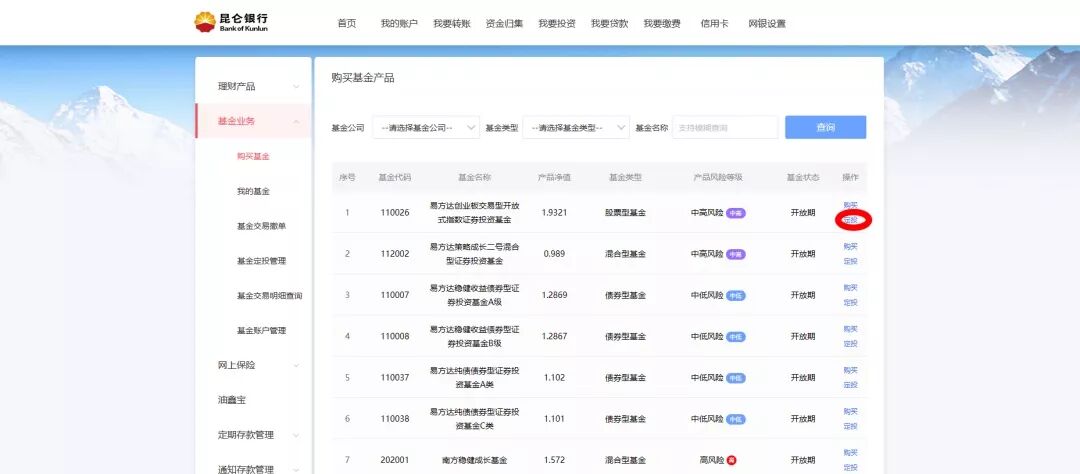Open the 基金公司 dropdown
This screenshot has height=474, width=1080.
coord(426,127)
